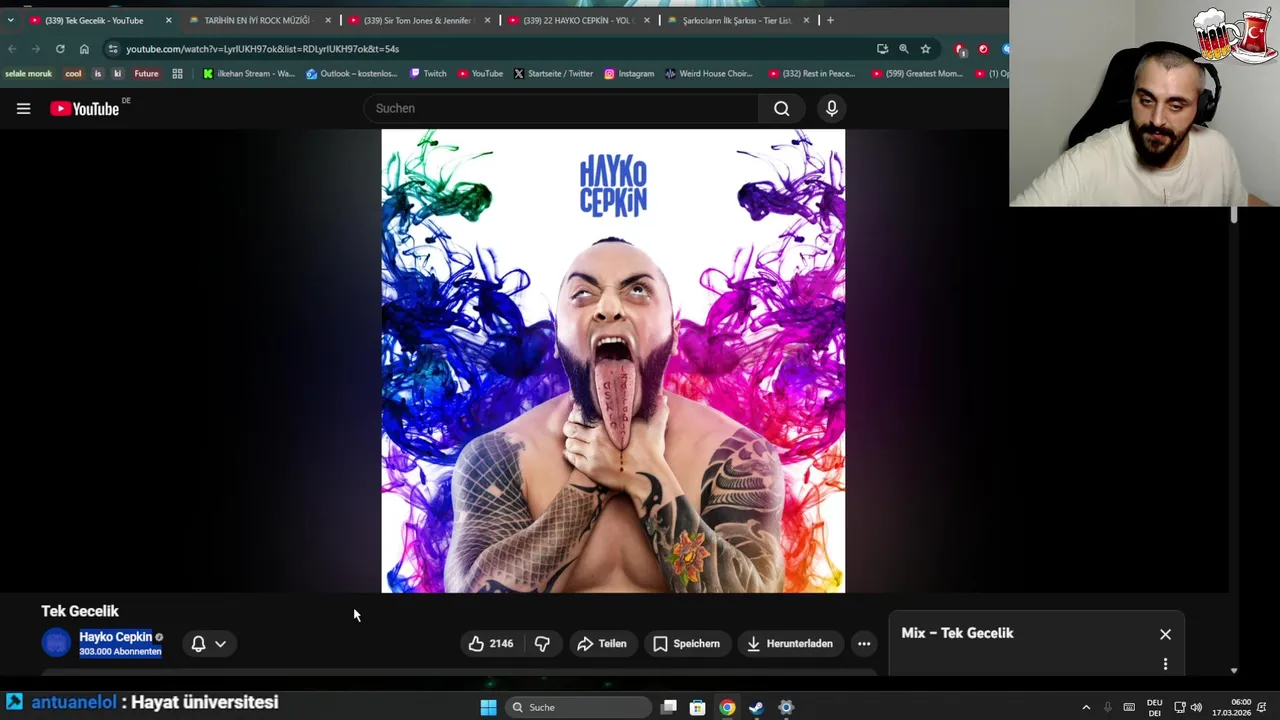Close the Mix – Tek Gecelik panel
The image size is (1280, 720).
point(1165,634)
